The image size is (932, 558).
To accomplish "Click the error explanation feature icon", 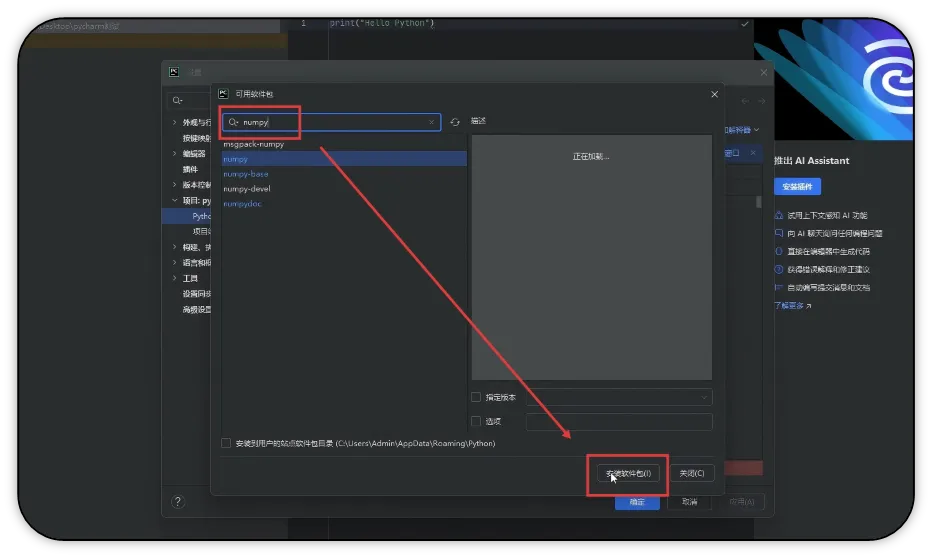I will 779,269.
